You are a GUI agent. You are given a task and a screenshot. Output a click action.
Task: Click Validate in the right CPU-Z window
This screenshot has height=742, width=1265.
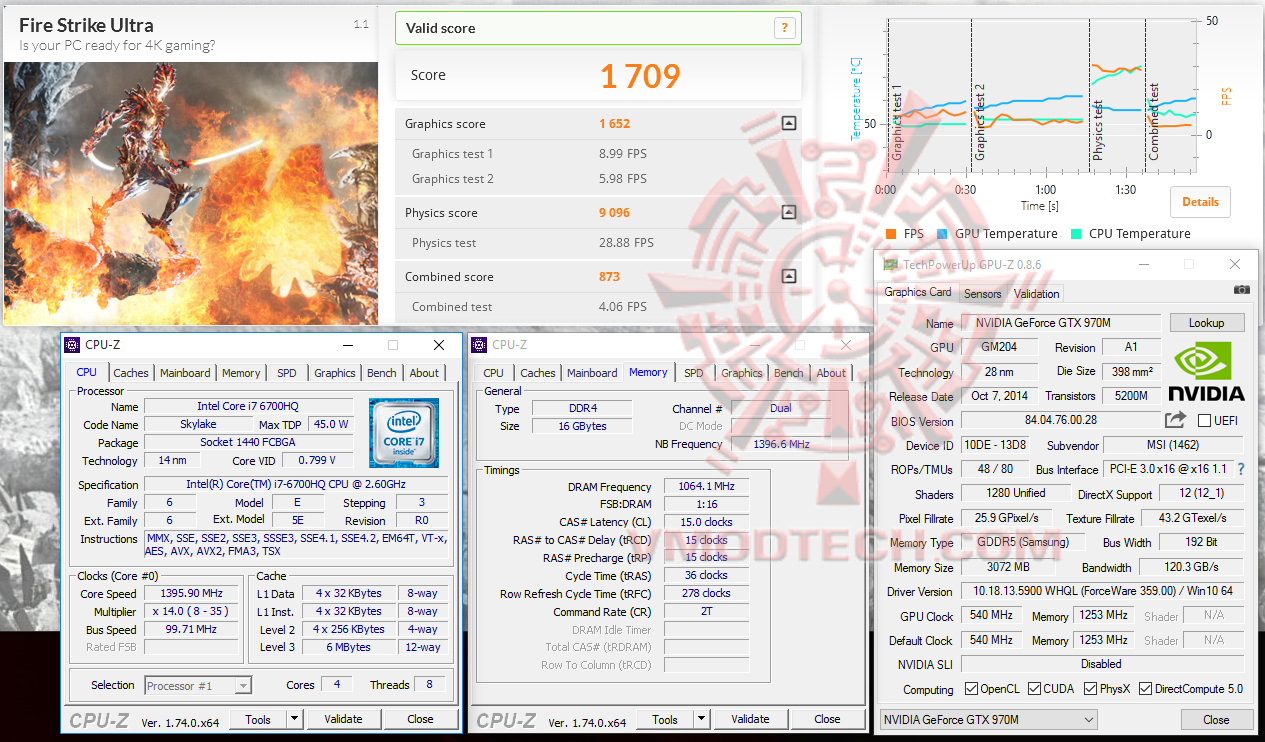(750, 719)
